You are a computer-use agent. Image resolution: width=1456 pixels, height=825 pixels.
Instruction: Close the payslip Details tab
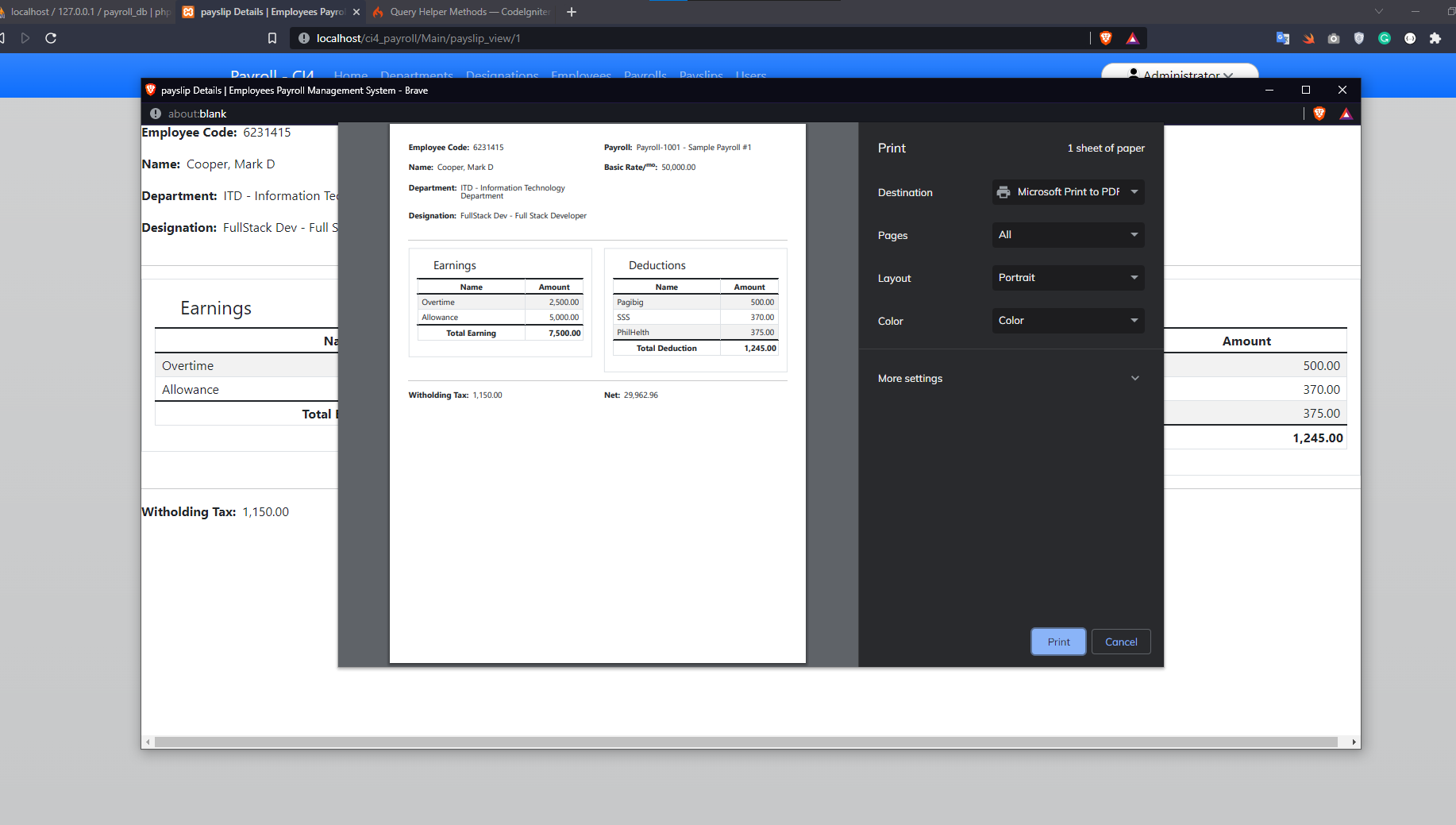pos(356,12)
